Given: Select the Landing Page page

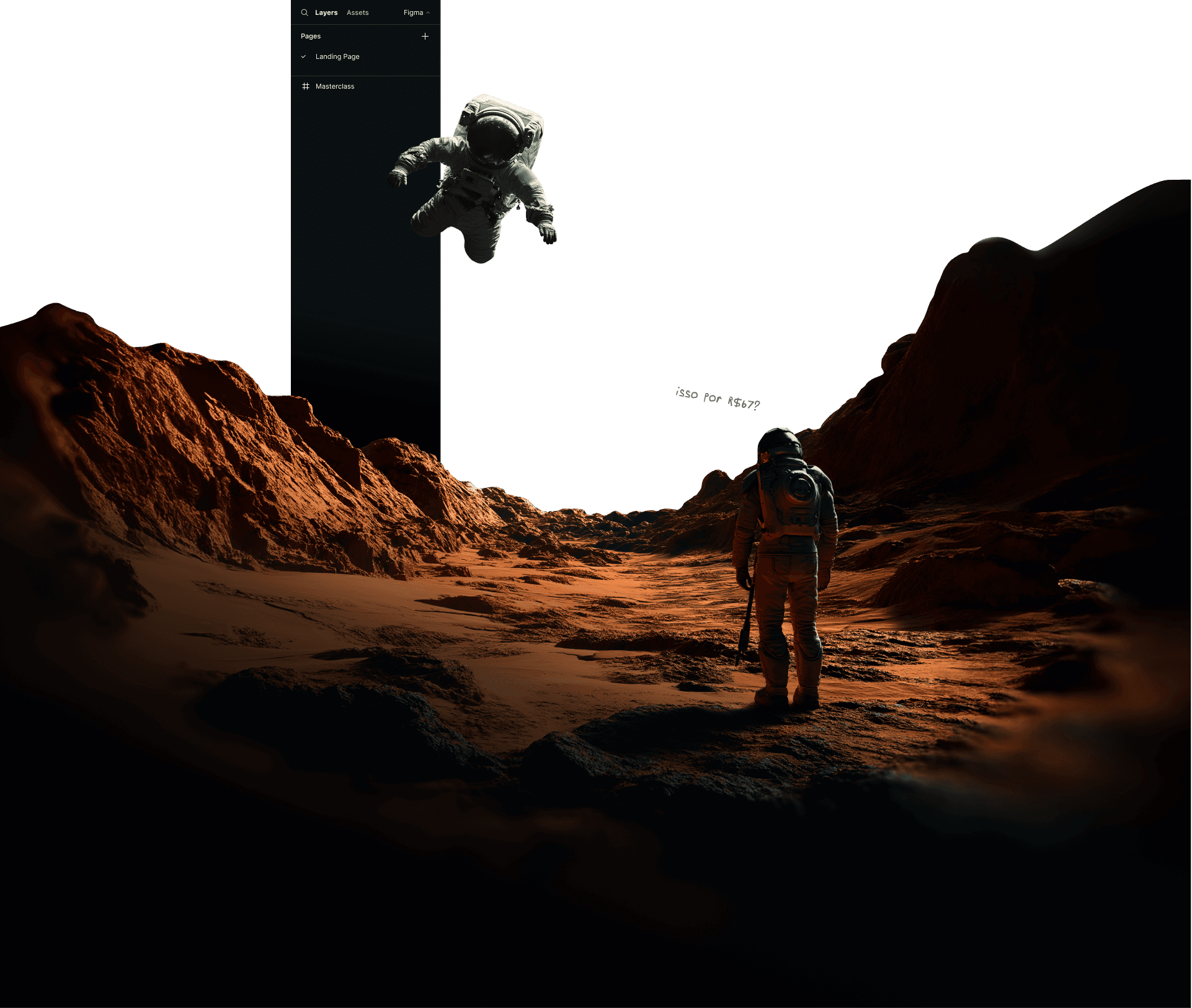Looking at the screenshot, I should pyautogui.click(x=337, y=56).
